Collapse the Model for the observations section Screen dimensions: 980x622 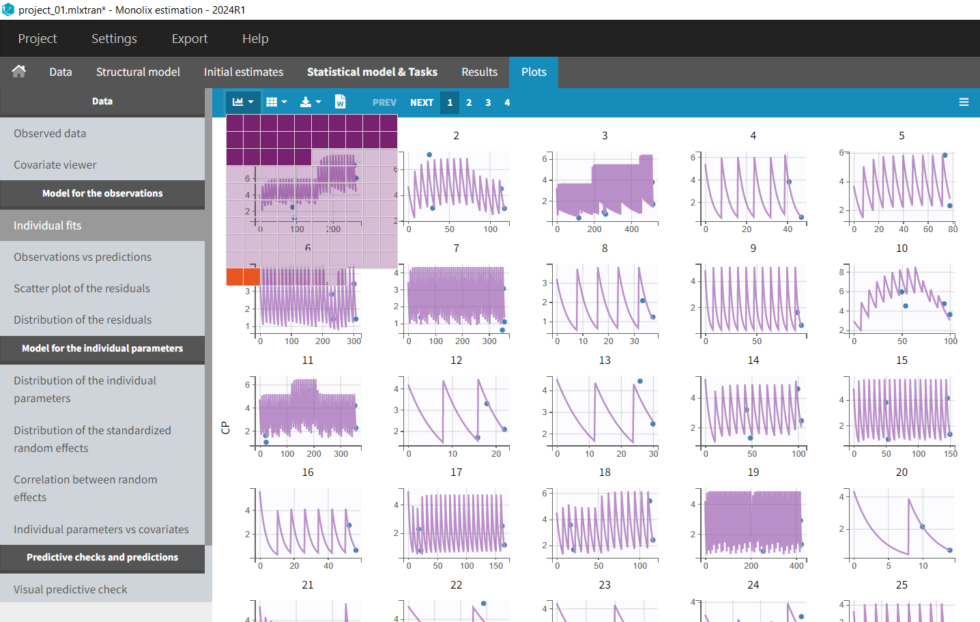coord(102,193)
